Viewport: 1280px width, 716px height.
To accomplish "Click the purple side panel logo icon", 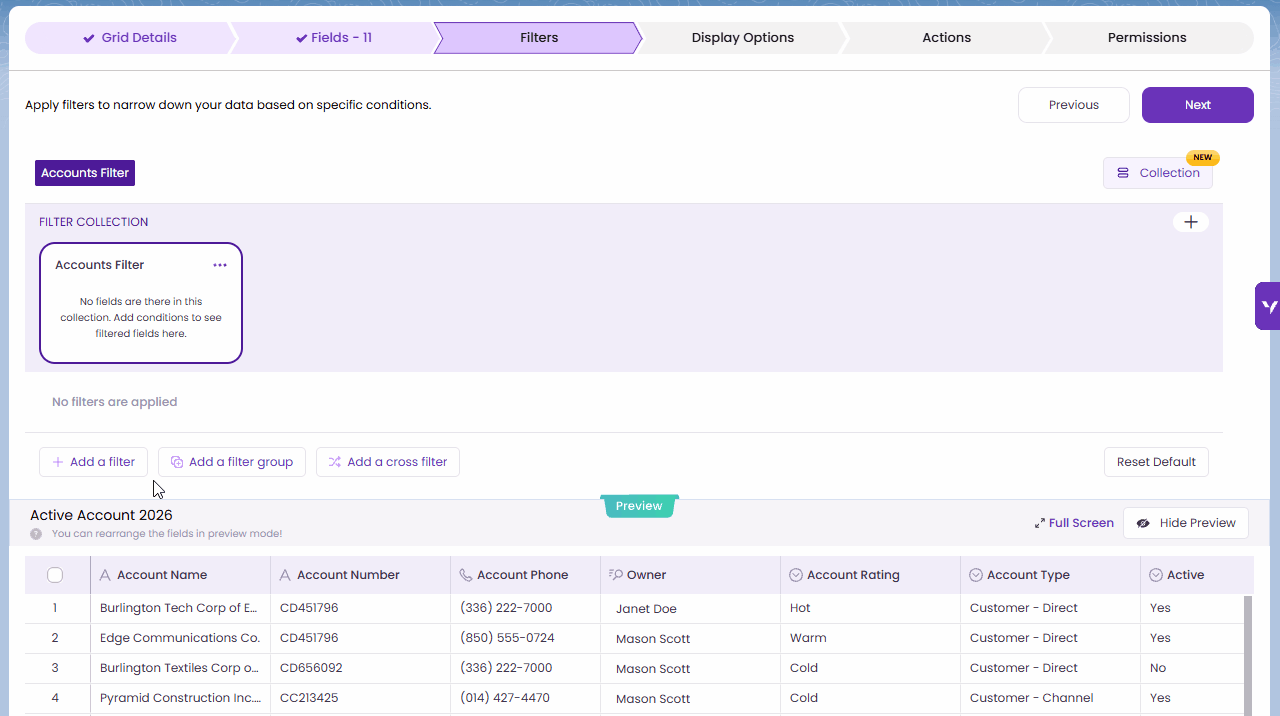I will (x=1268, y=307).
